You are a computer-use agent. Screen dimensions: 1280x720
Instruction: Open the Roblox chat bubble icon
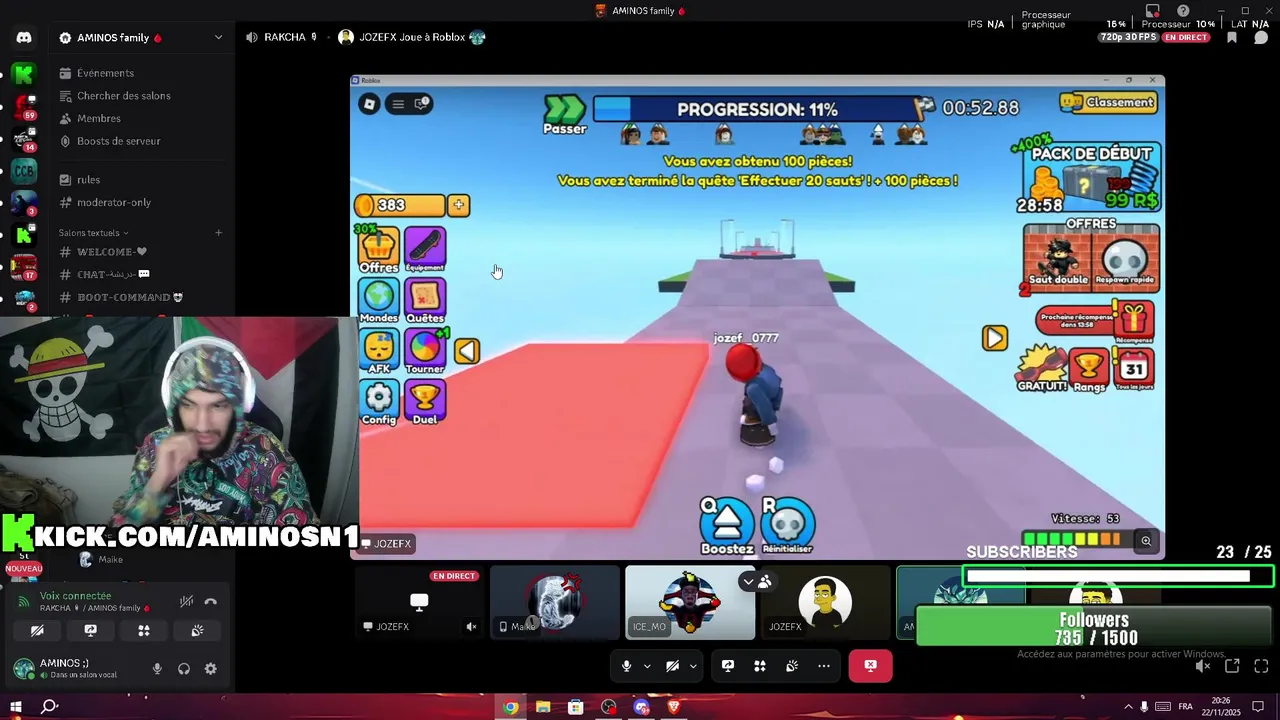click(x=422, y=103)
